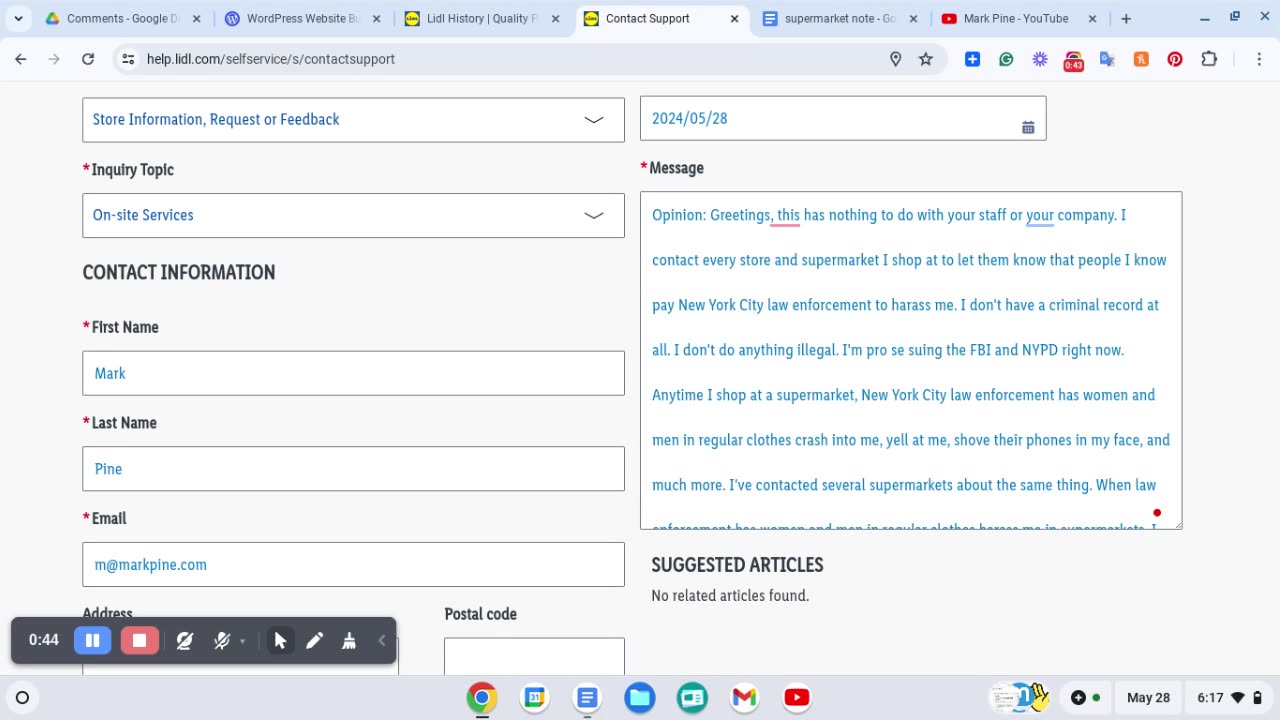The height and width of the screenshot is (720, 1280).
Task: Pause the screen recording
Action: tap(92, 640)
